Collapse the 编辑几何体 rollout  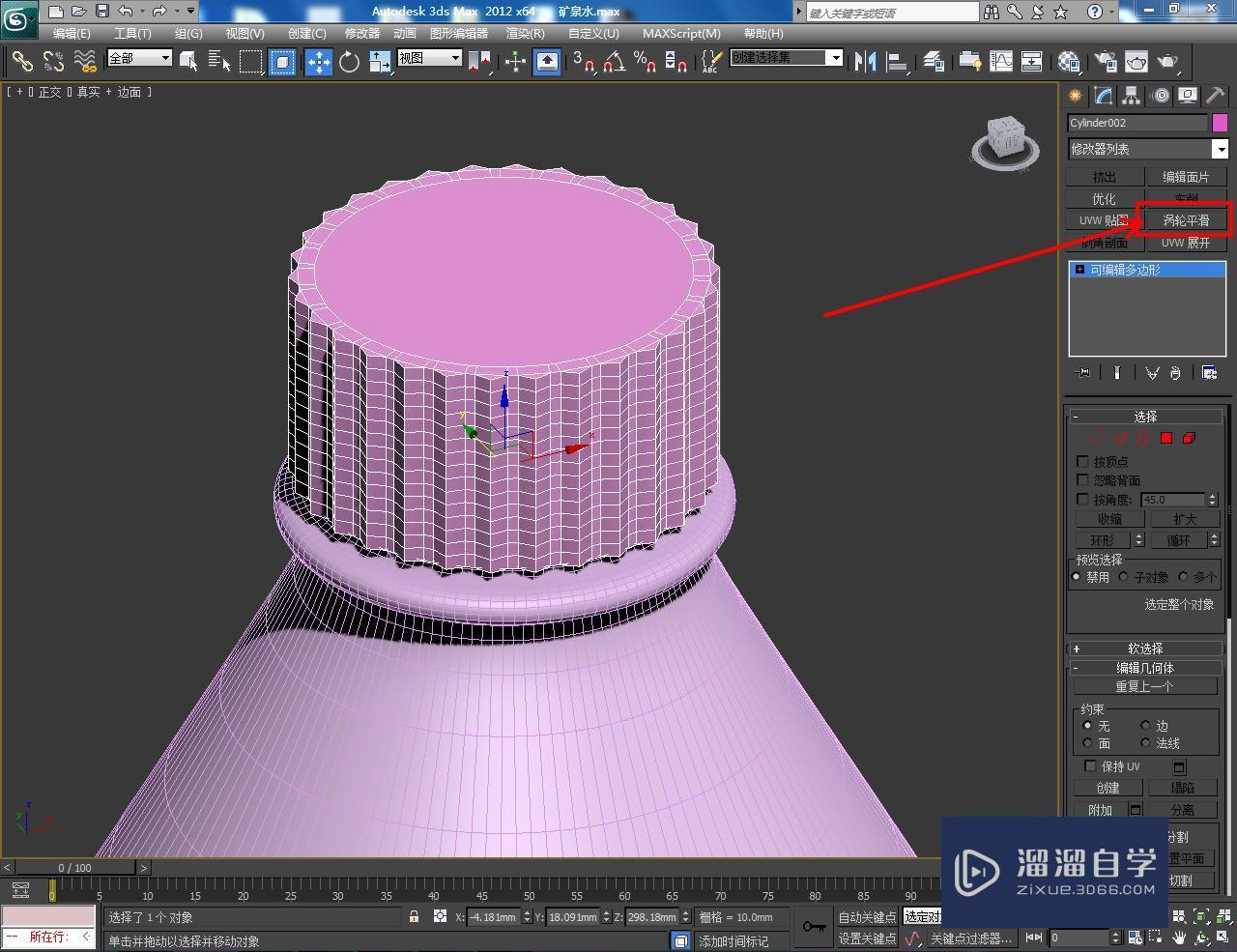pos(1146,668)
